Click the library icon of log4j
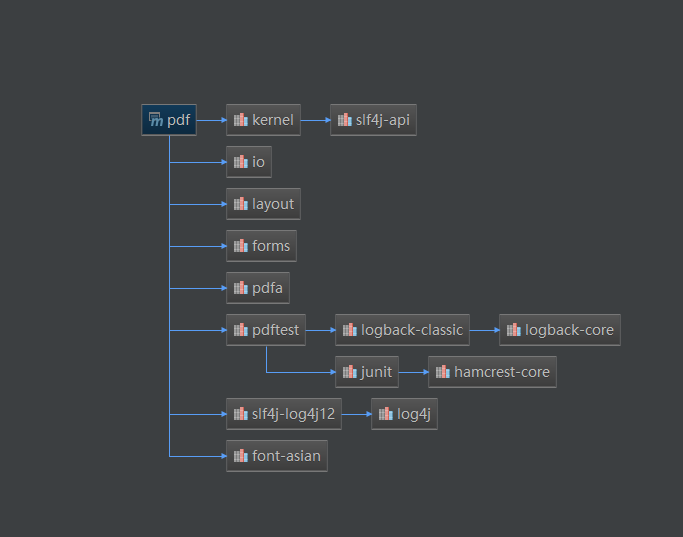 click(385, 414)
